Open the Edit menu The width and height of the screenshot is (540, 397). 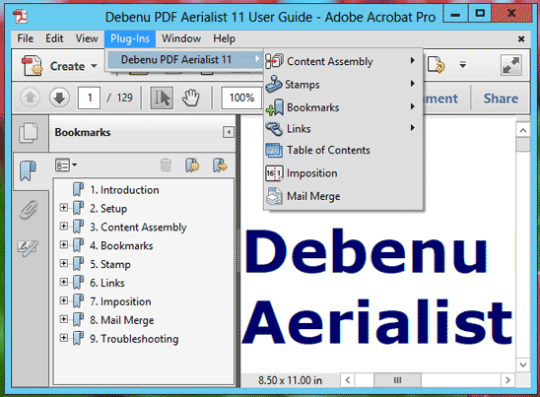(54, 39)
